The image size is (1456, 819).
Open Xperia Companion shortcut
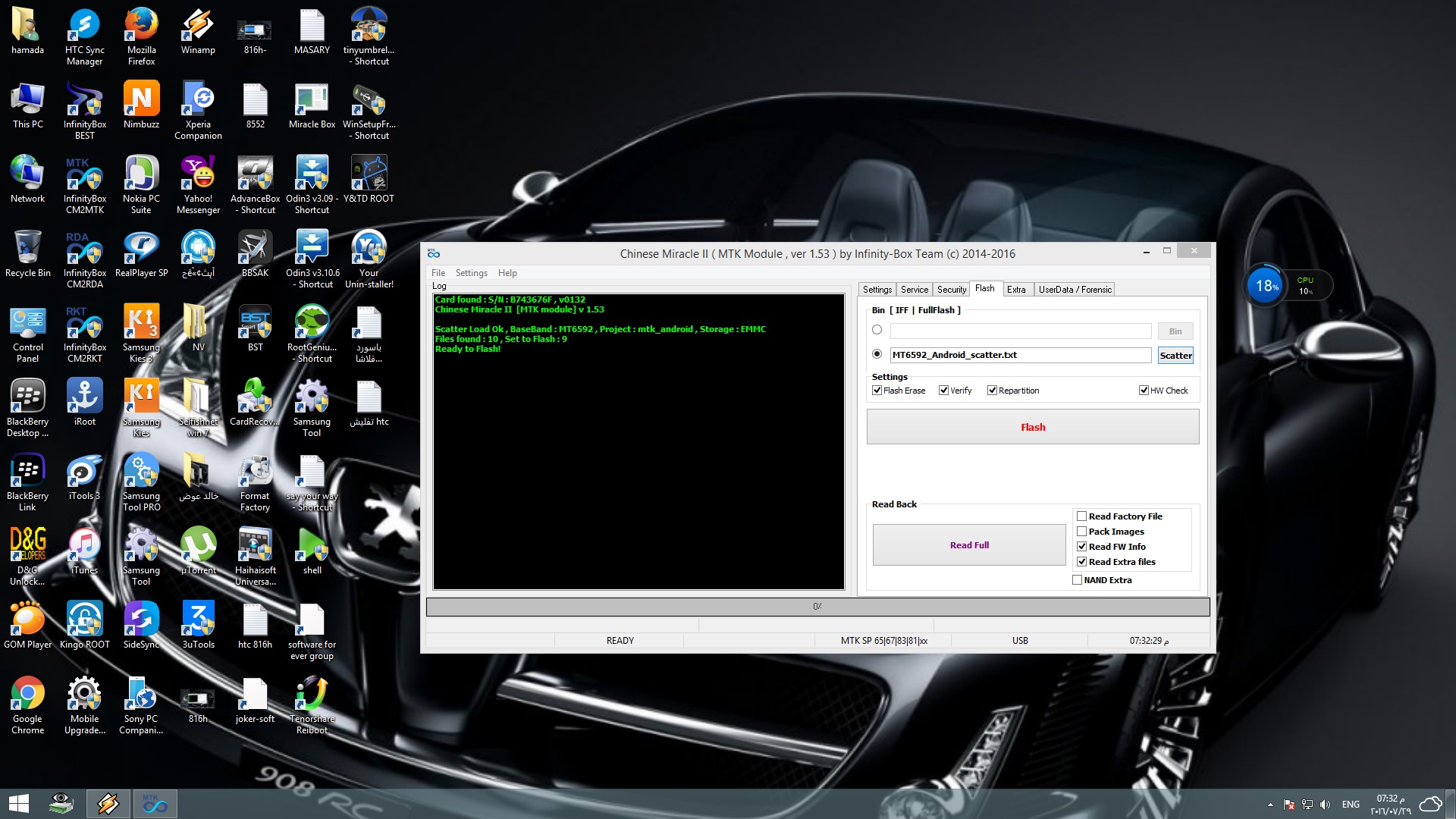click(198, 110)
